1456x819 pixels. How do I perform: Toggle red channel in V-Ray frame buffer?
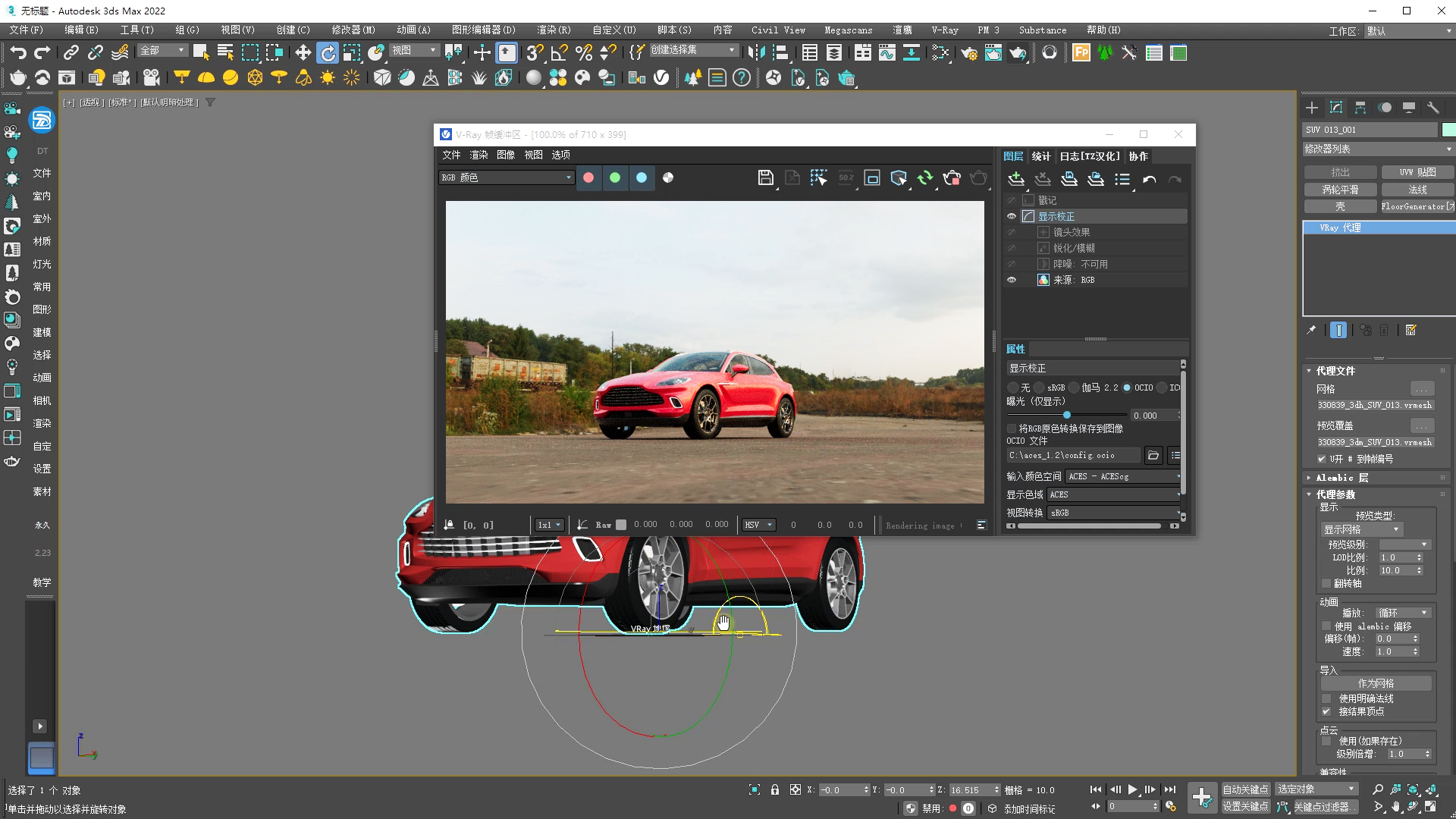pos(588,177)
